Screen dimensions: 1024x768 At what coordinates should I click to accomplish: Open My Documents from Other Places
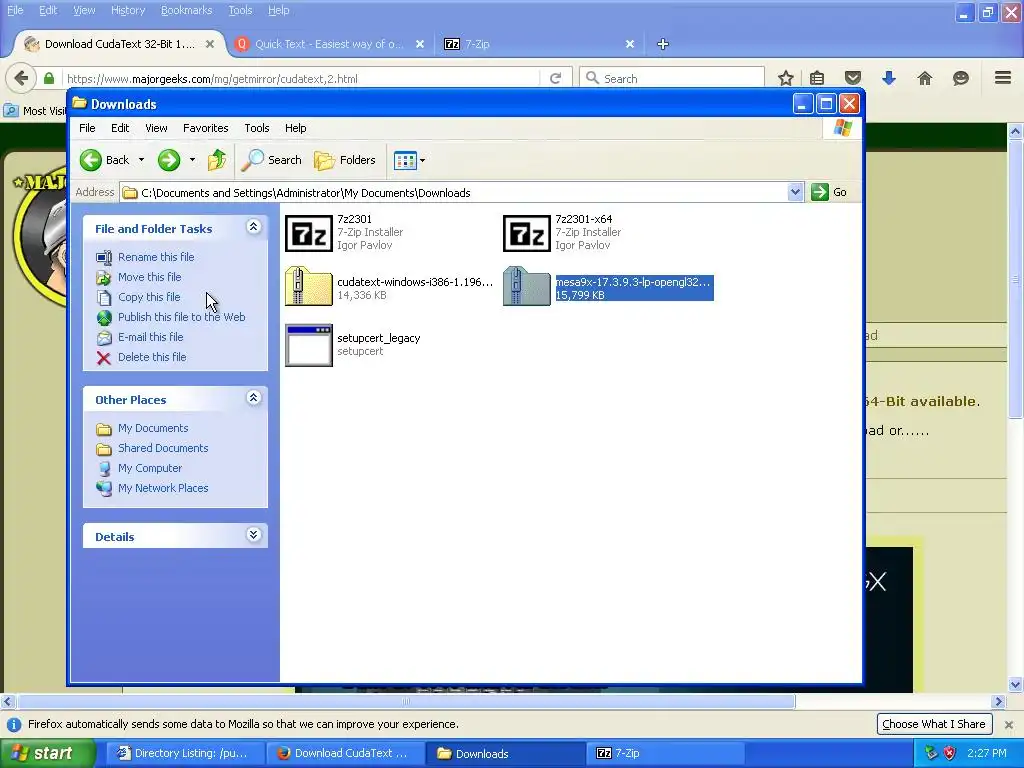tap(153, 428)
